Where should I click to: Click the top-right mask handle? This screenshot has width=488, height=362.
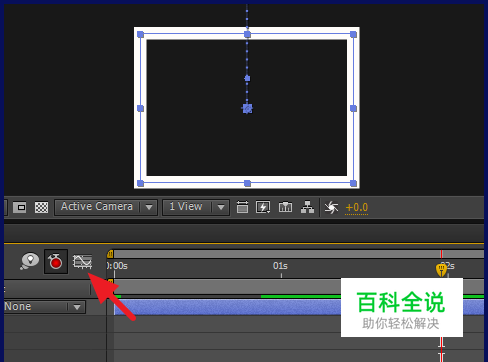point(353,34)
